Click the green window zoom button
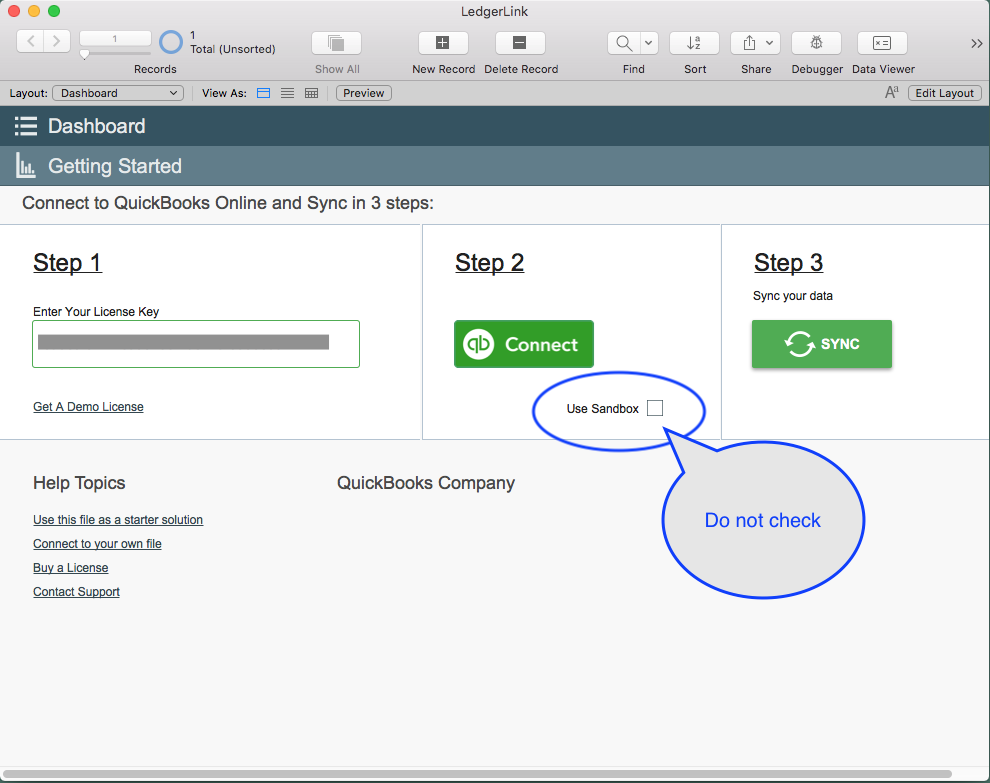 [54, 11]
